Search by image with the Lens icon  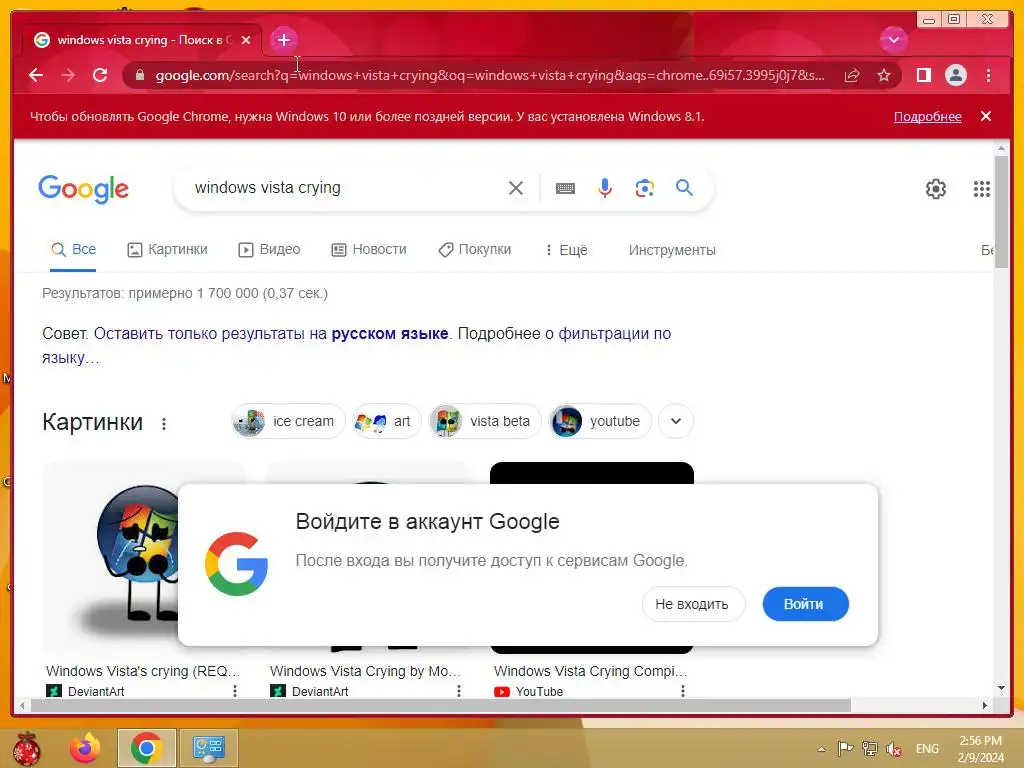[645, 188]
